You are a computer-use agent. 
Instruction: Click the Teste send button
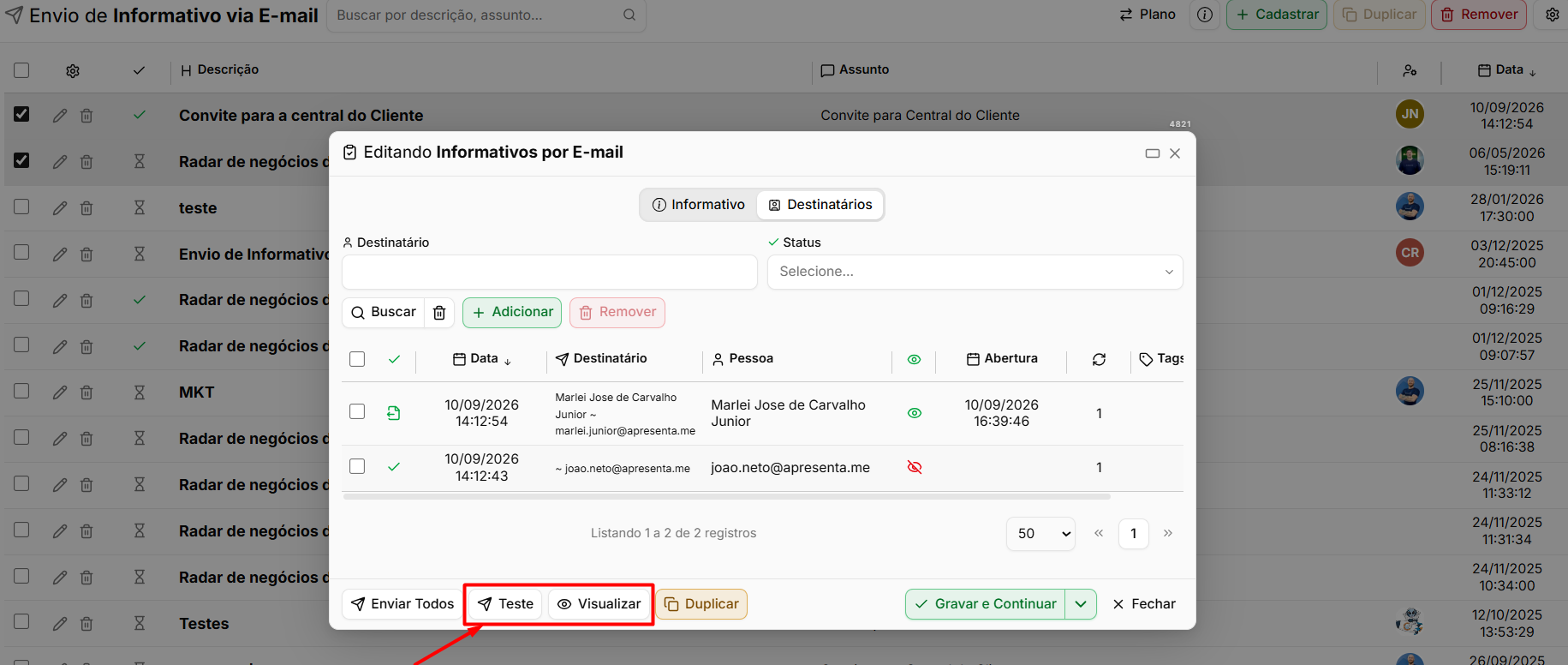pos(505,604)
